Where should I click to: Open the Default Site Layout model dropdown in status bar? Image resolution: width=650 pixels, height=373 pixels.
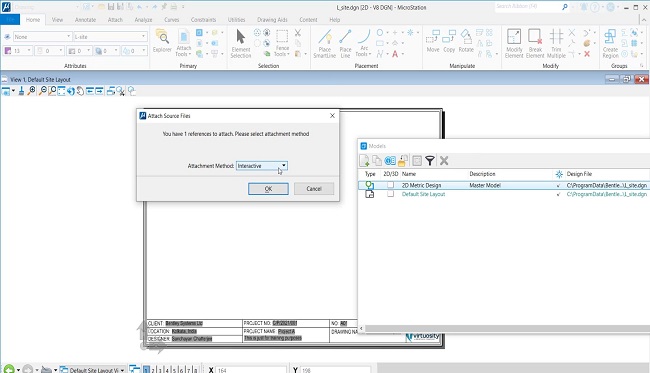pyautogui.click(x=92, y=370)
